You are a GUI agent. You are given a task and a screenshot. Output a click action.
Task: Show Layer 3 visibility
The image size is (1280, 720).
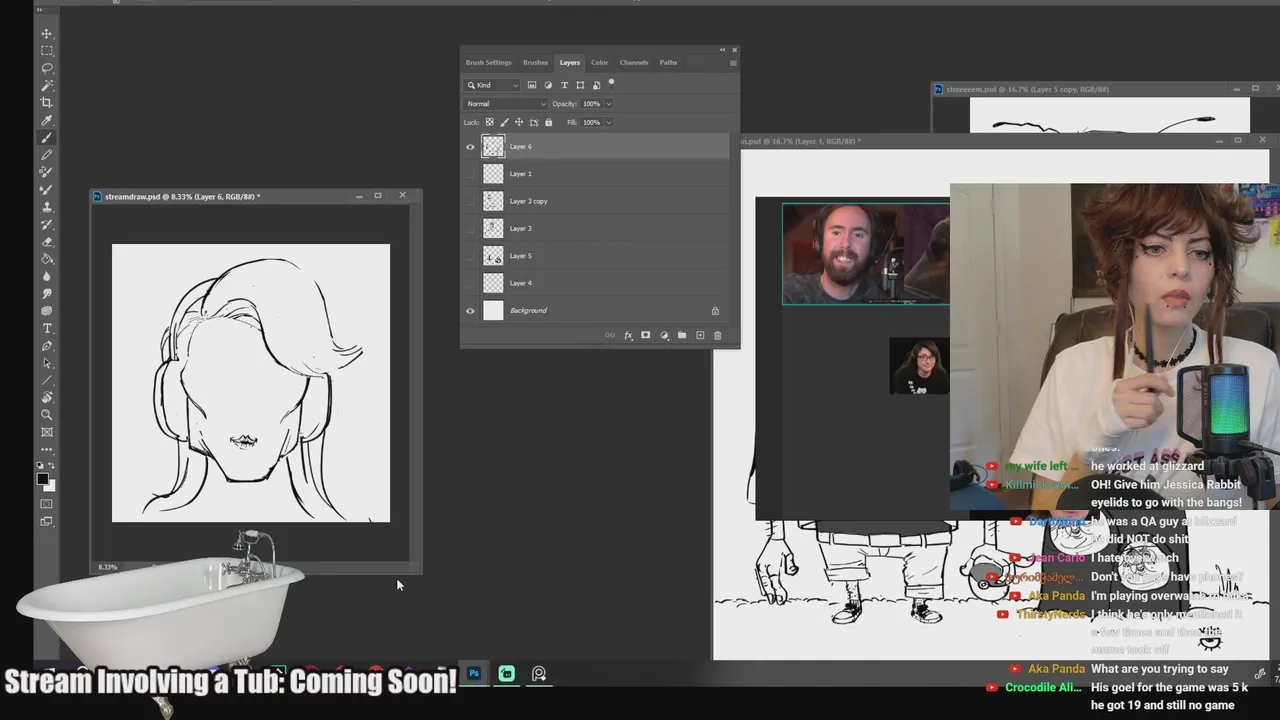point(470,229)
